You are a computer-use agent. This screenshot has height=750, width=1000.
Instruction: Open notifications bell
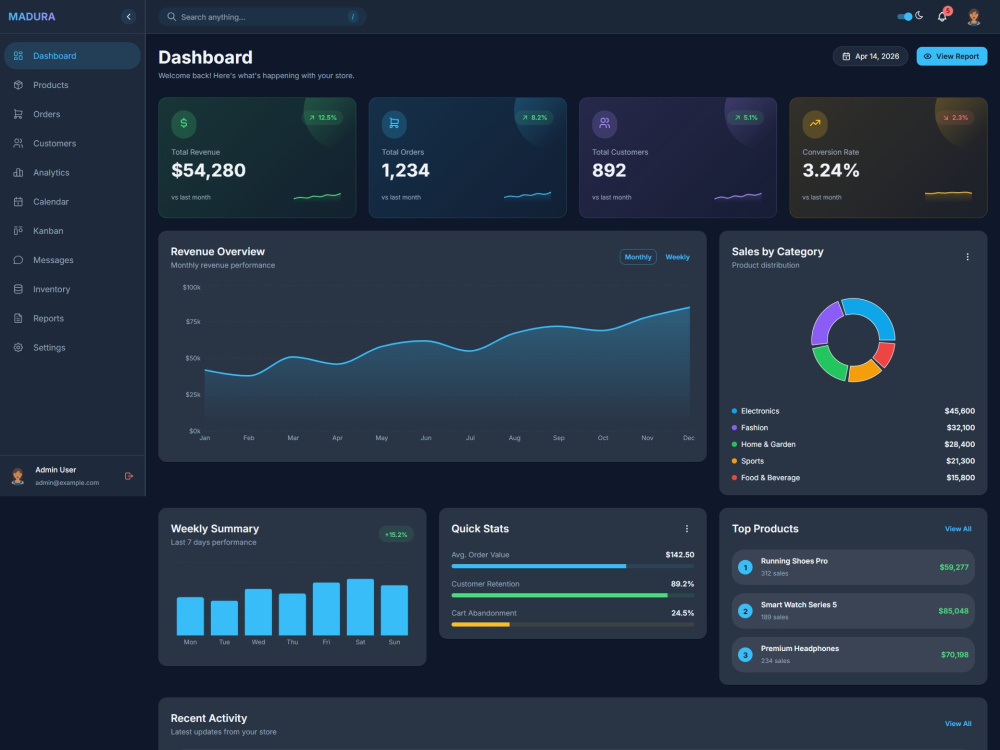(943, 17)
